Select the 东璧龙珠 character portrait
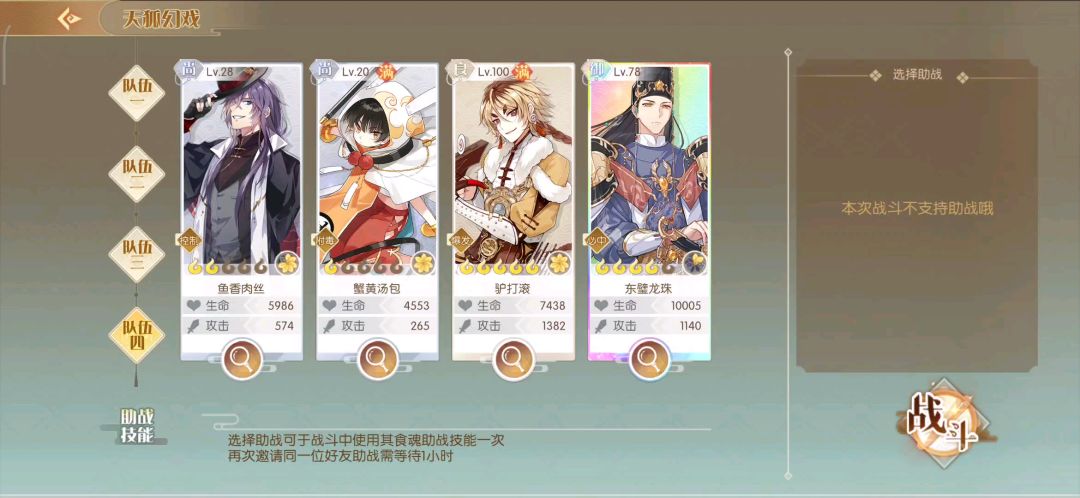This screenshot has height=498, width=1080. pyautogui.click(x=649, y=165)
